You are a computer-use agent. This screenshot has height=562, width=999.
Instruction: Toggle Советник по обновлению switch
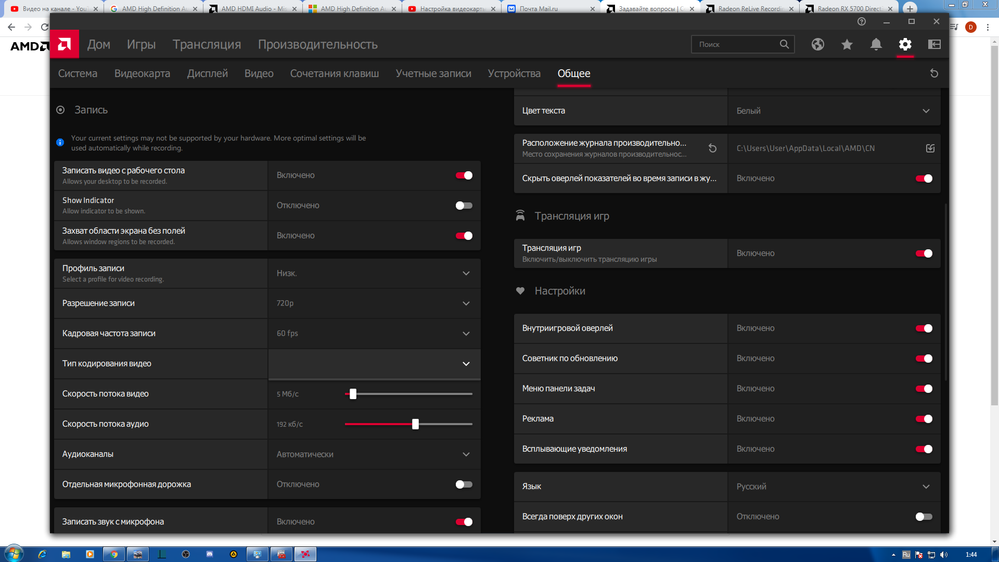coord(924,358)
